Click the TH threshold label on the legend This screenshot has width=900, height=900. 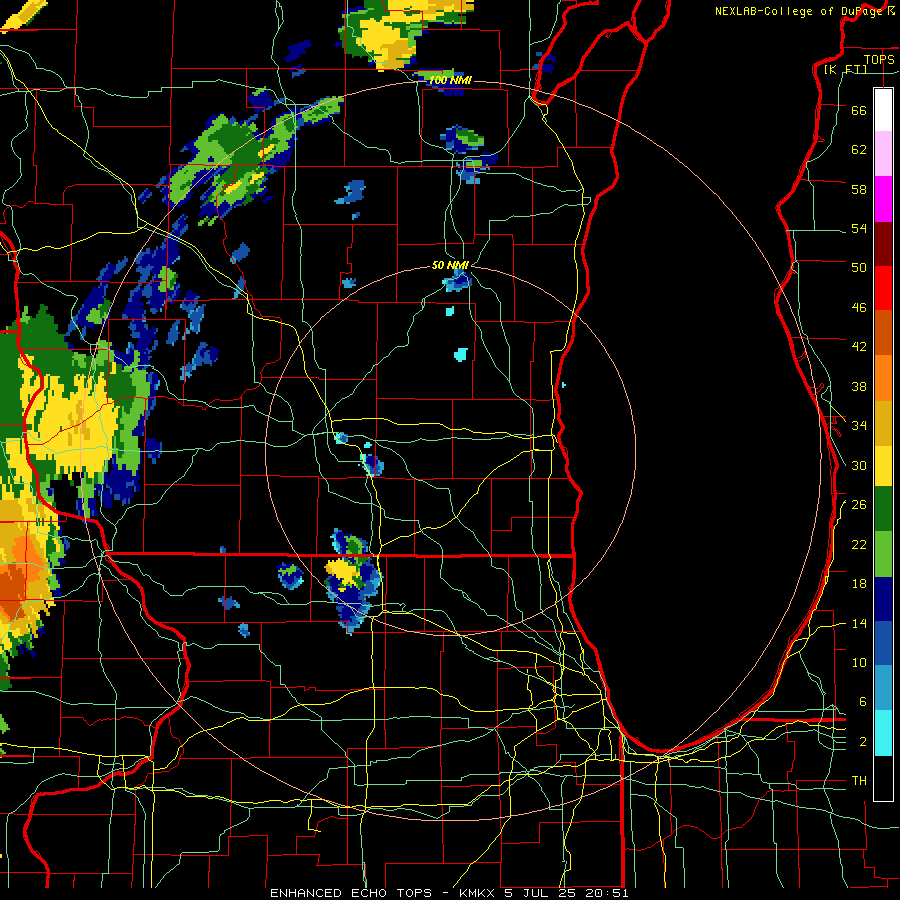[x=859, y=781]
